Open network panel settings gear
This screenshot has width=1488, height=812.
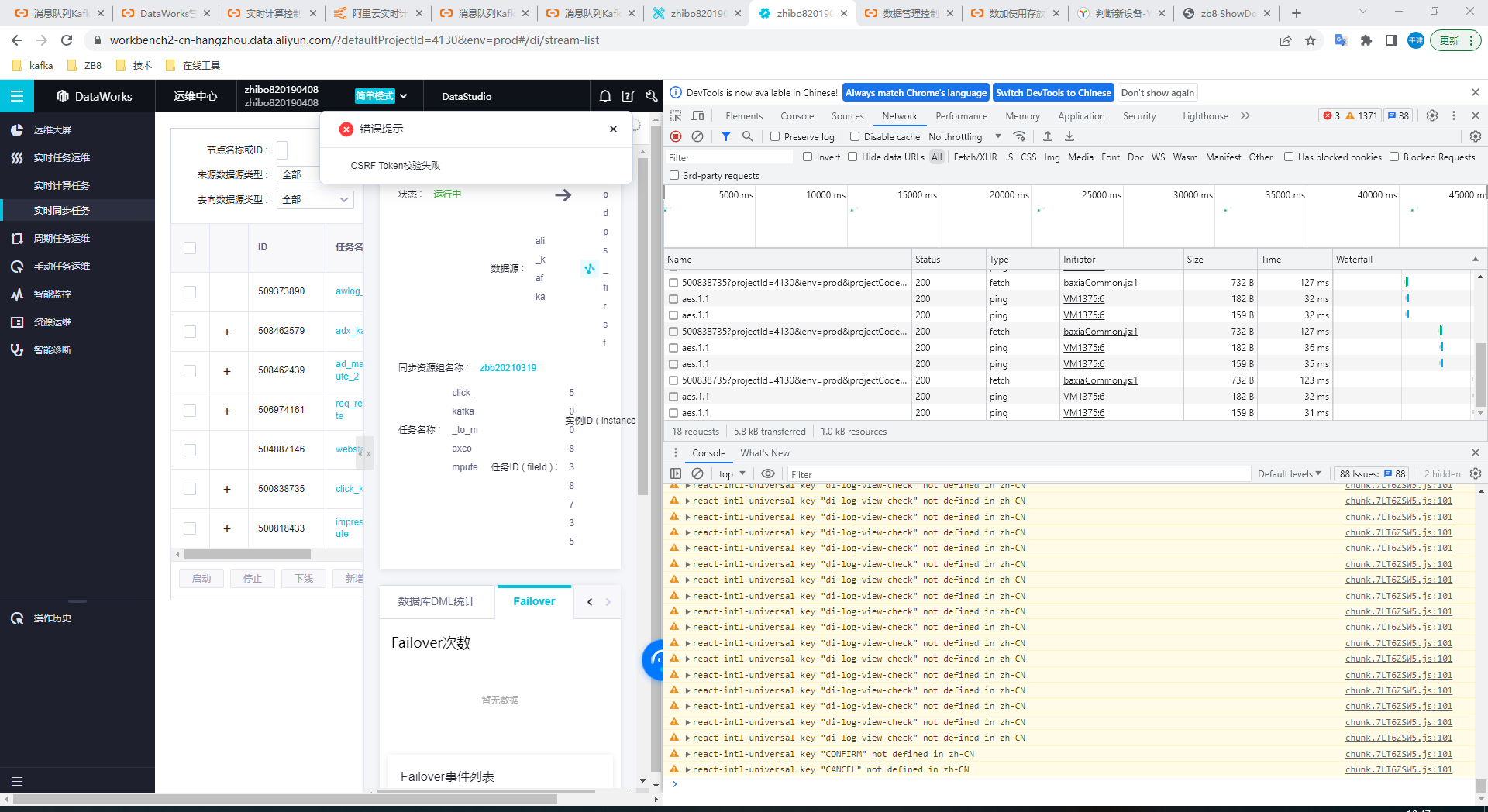[x=1476, y=136]
